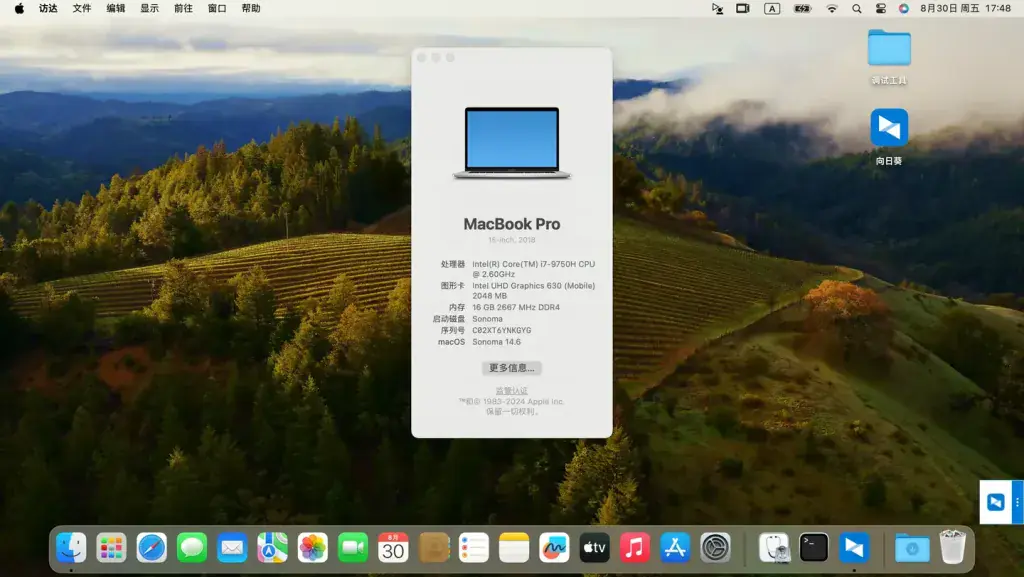
Task: Open the Downloads folder in Dock
Action: (912, 548)
